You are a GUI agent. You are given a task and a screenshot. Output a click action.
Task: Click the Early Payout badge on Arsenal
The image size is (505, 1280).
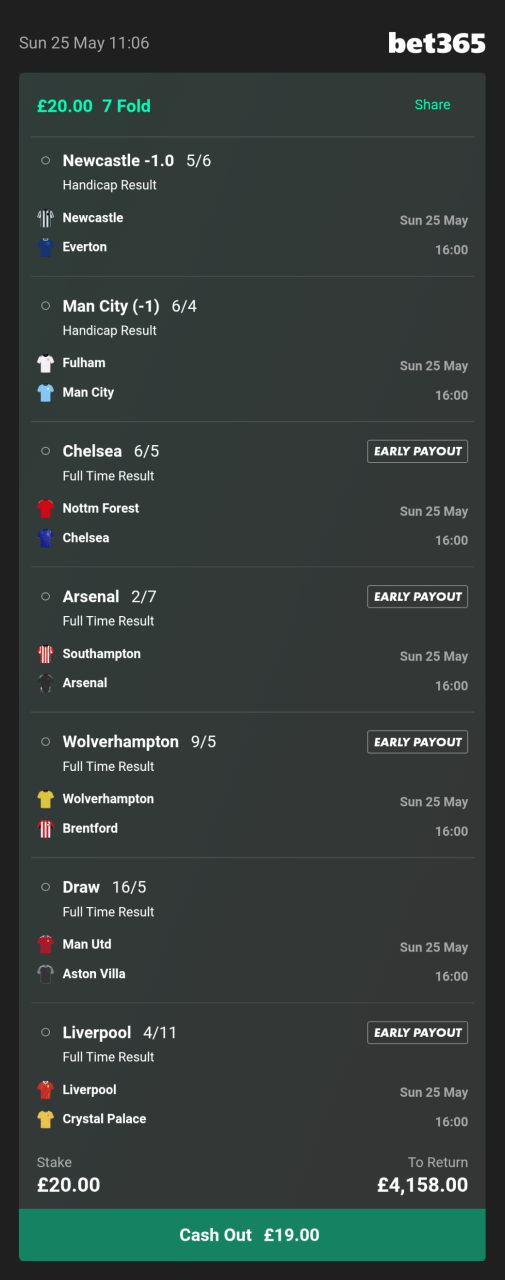tap(417, 597)
